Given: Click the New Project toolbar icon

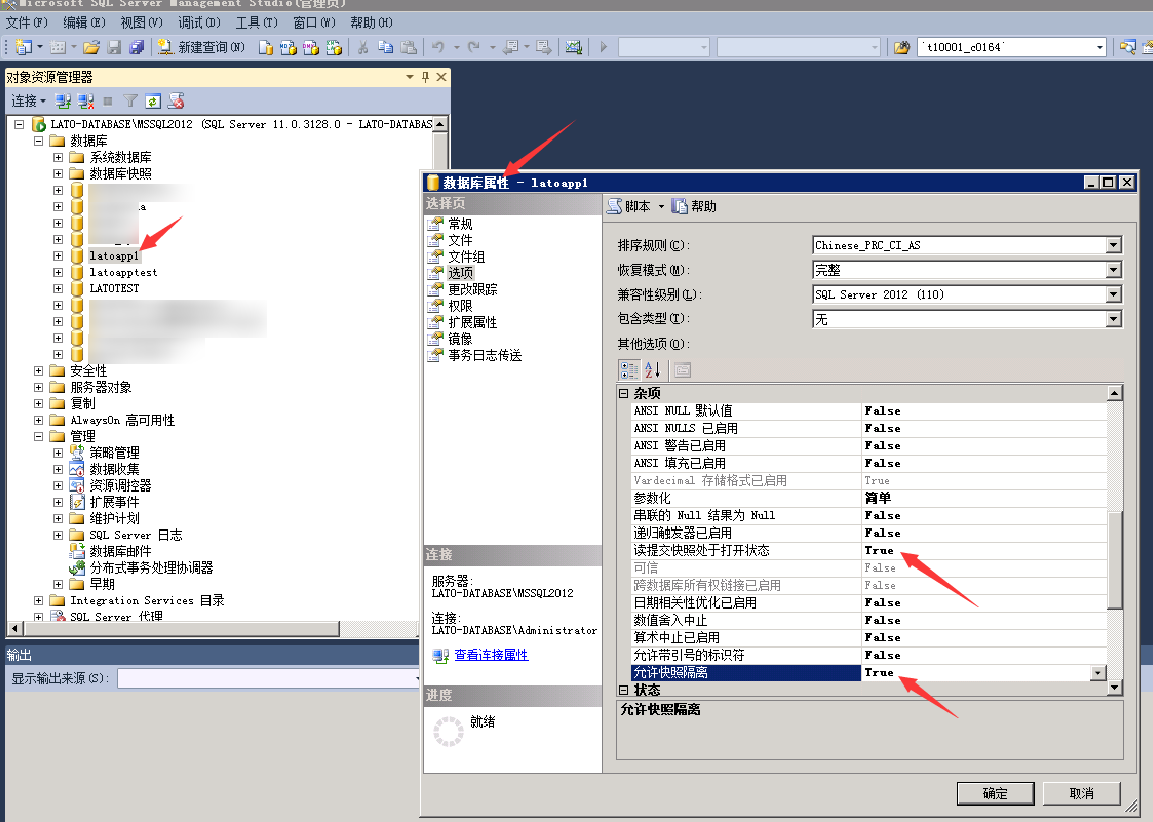Looking at the screenshot, I should click(24, 47).
